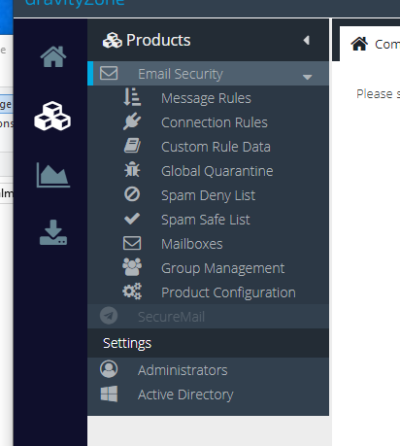The height and width of the screenshot is (446, 400).
Task: Open SecureMail product item
Action: [x=208, y=316]
